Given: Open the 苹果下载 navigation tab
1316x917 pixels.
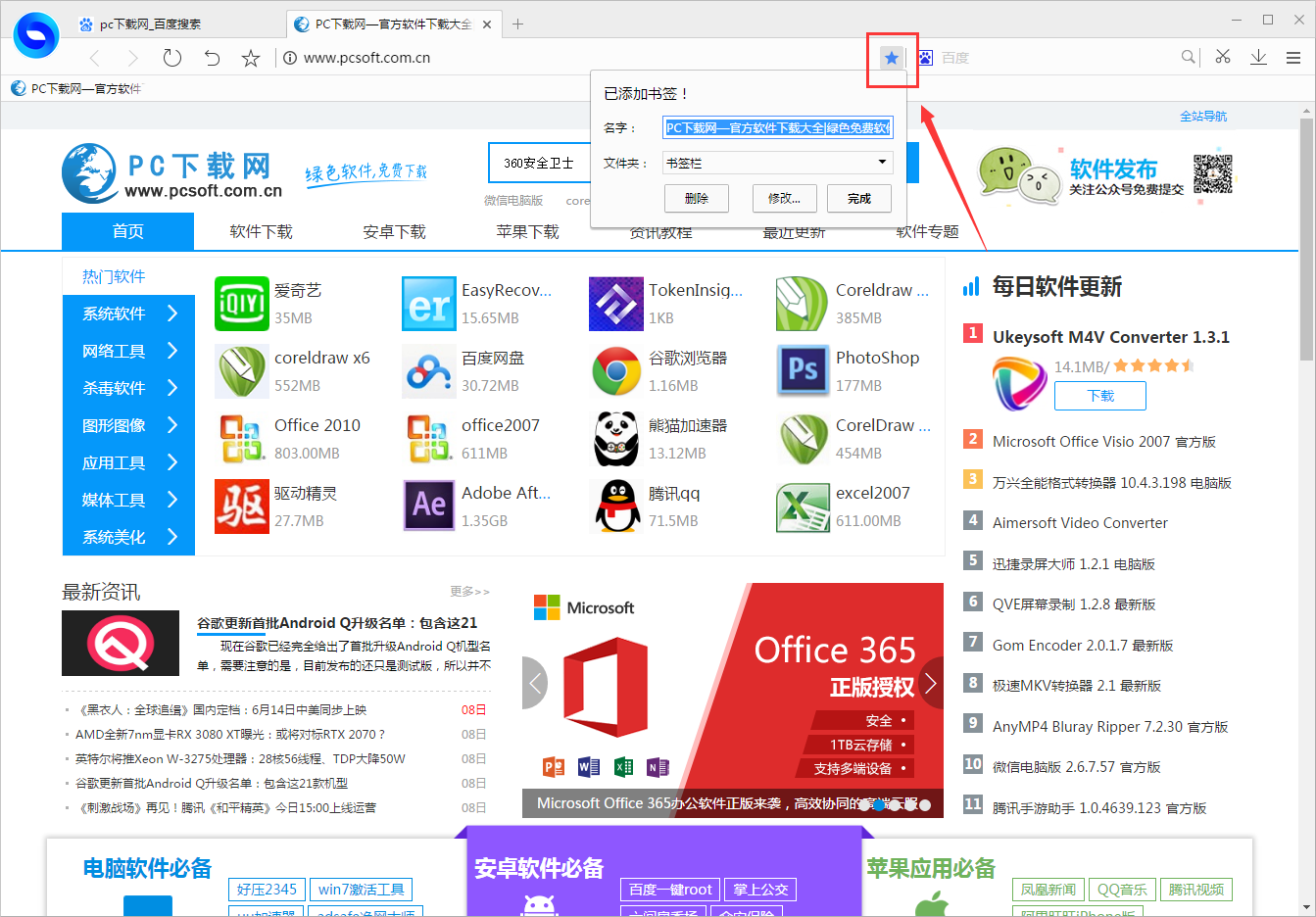Looking at the screenshot, I should [x=527, y=231].
